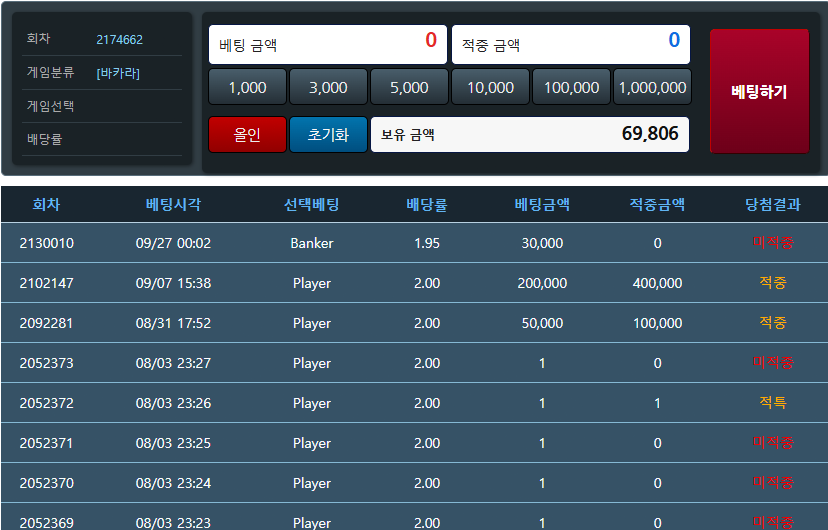This screenshot has height=530, width=828.
Task: Click the 적중 result for round 2092281
Action: coord(773,323)
